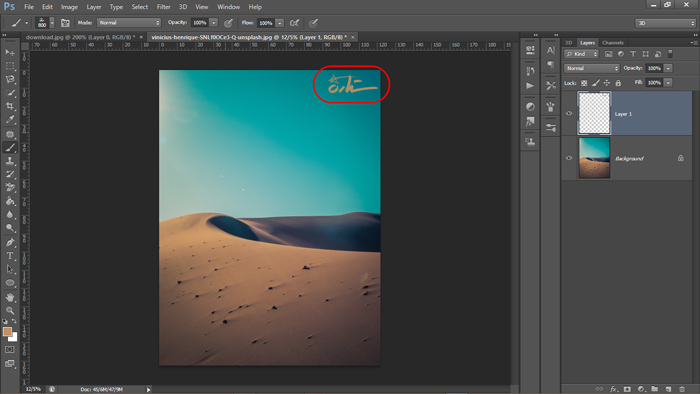Open the Paragraph panel icon
The image size is (700, 394).
click(x=550, y=65)
